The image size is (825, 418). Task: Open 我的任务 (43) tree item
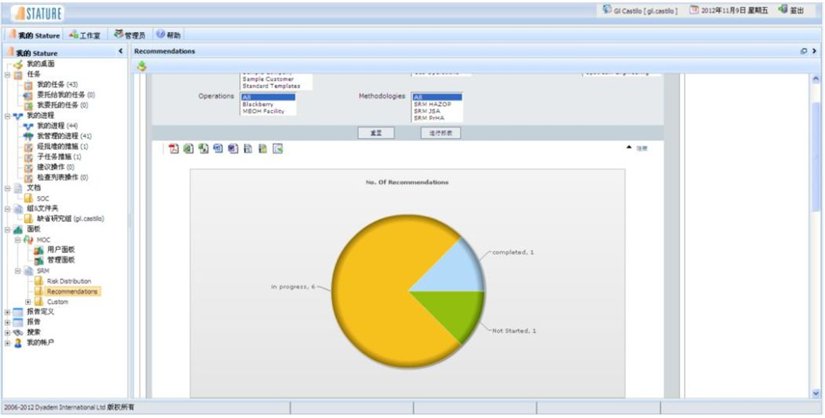point(57,84)
